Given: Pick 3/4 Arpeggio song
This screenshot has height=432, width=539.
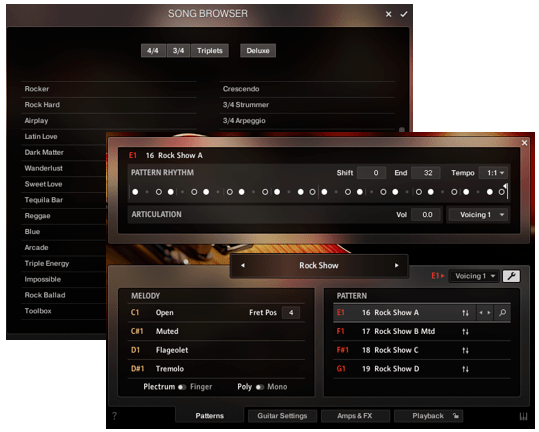Looking at the screenshot, I should point(307,121).
